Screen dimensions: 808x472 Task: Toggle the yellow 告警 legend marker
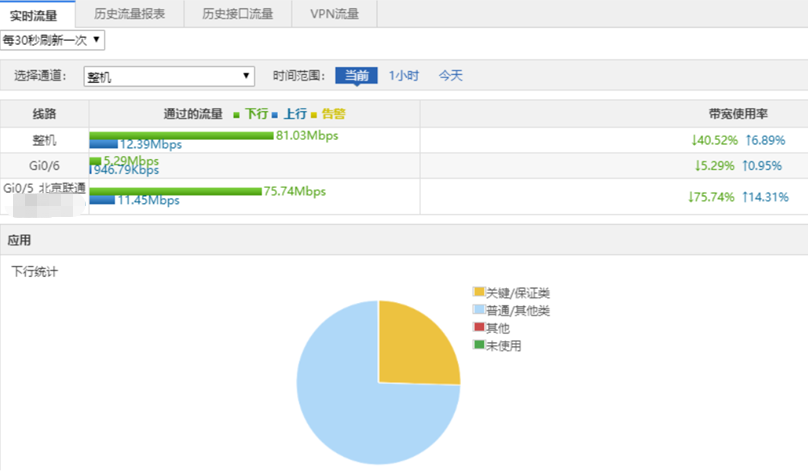313,115
